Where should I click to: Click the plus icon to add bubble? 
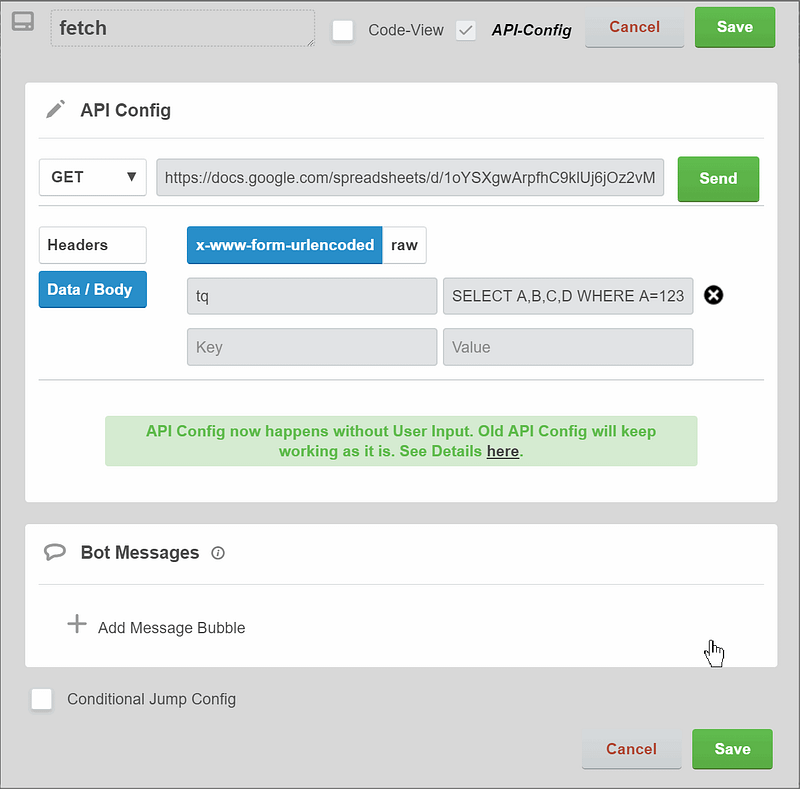[77, 625]
